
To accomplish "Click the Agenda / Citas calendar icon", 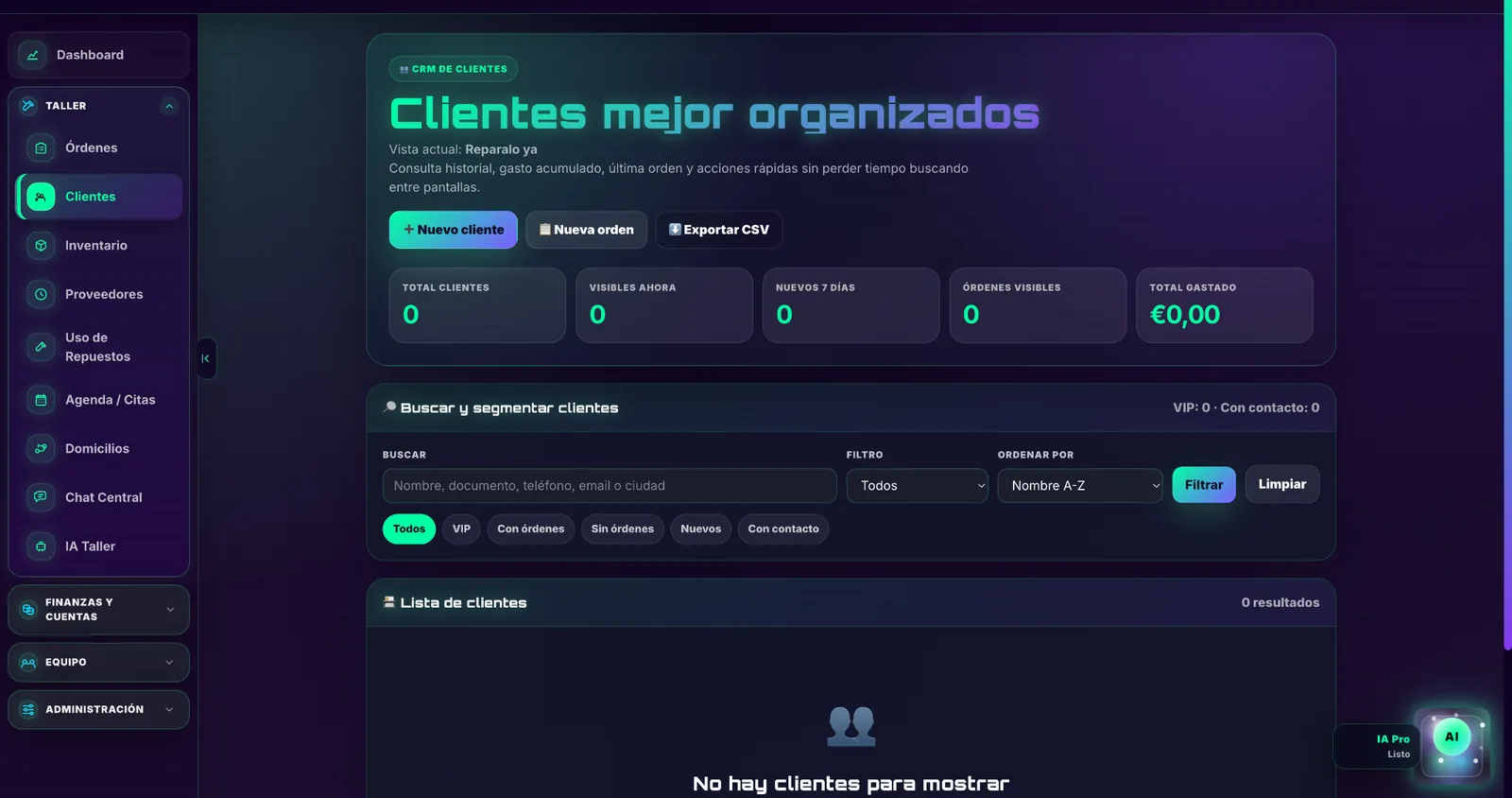I will point(41,400).
